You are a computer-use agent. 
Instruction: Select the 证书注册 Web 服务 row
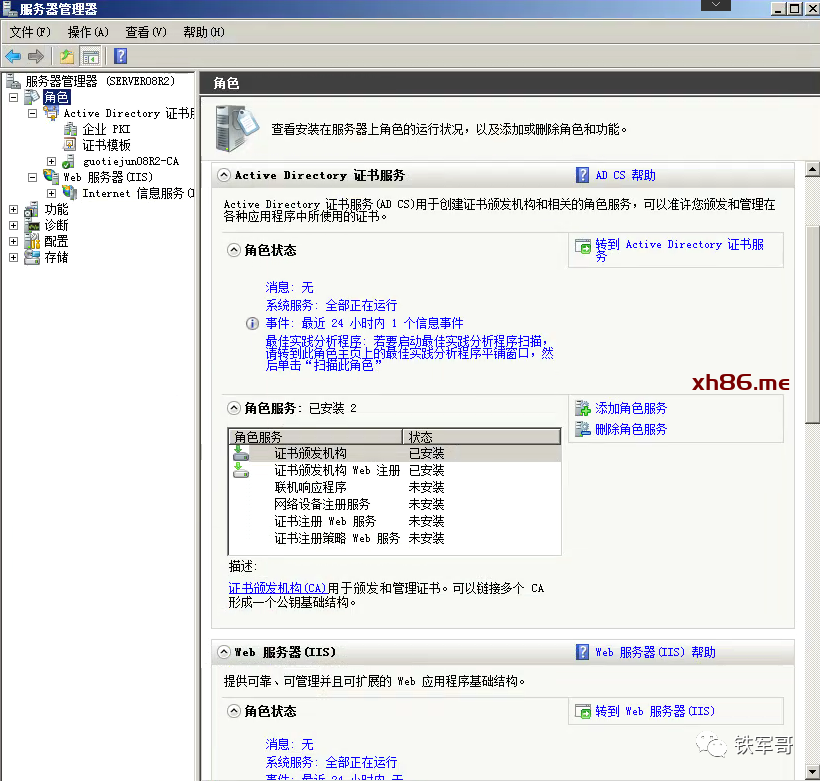pos(395,522)
